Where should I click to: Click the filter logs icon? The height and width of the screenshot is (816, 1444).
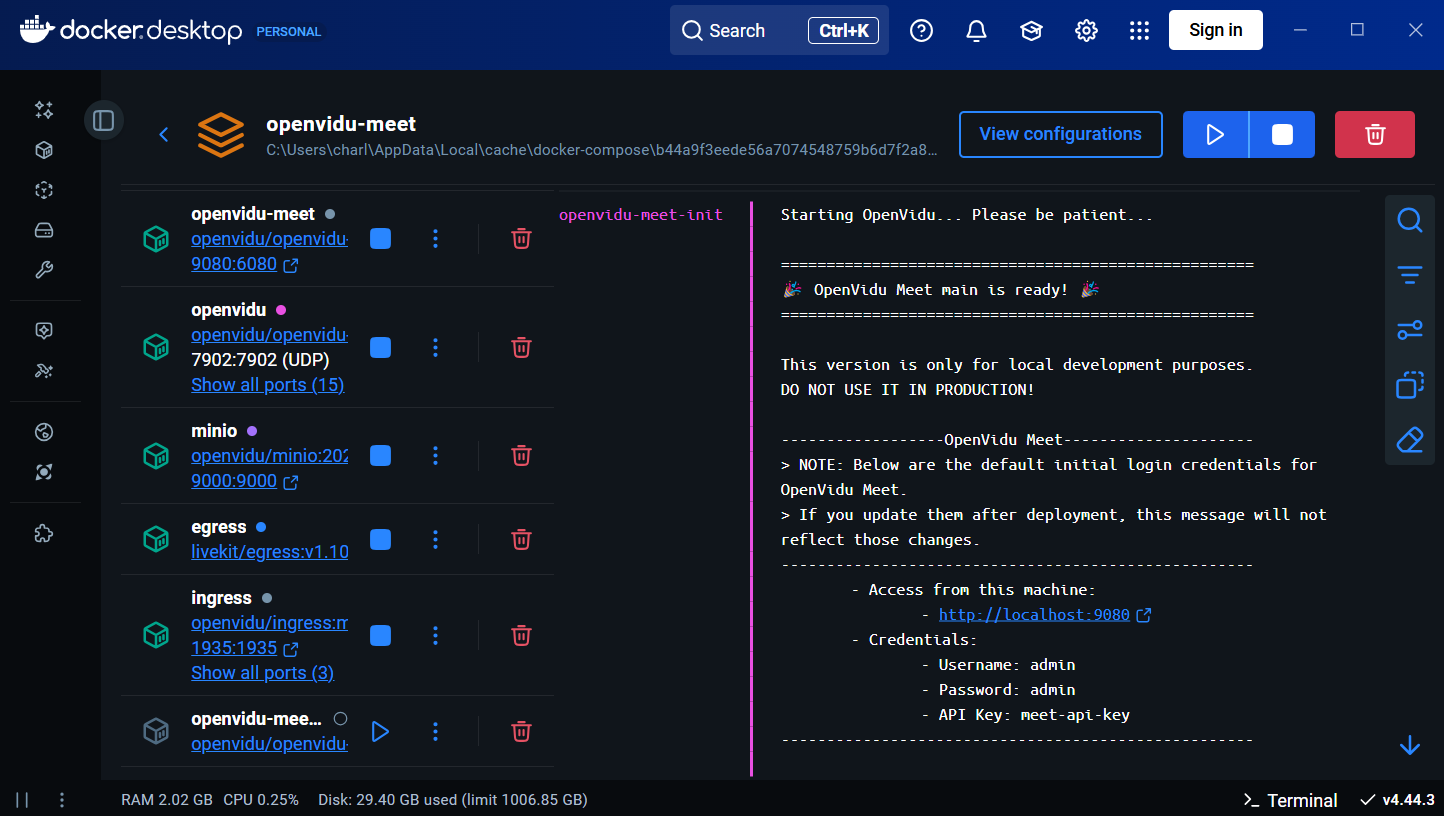coord(1409,275)
